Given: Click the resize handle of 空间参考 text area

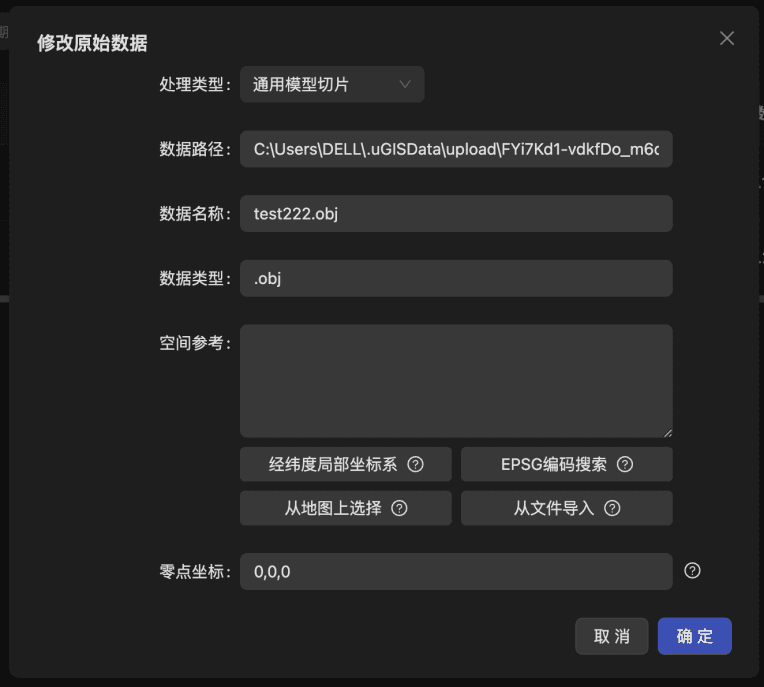Looking at the screenshot, I should (667, 432).
